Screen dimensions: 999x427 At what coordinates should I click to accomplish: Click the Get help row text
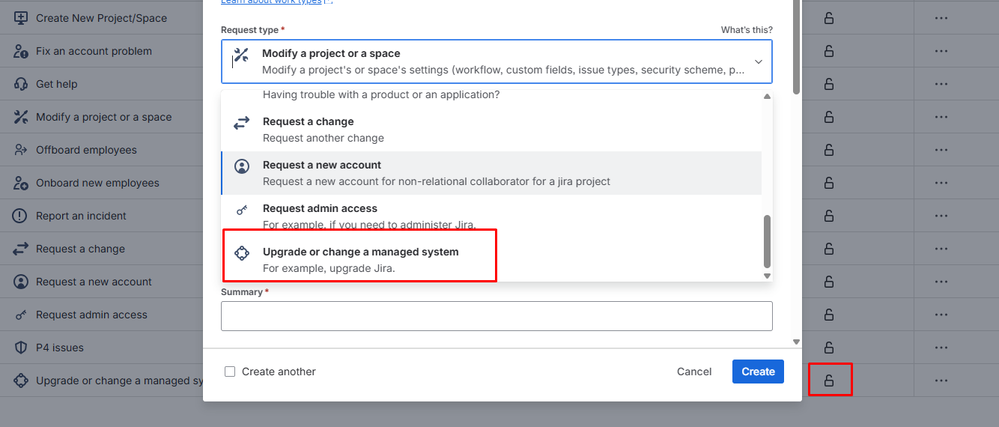pos(57,84)
